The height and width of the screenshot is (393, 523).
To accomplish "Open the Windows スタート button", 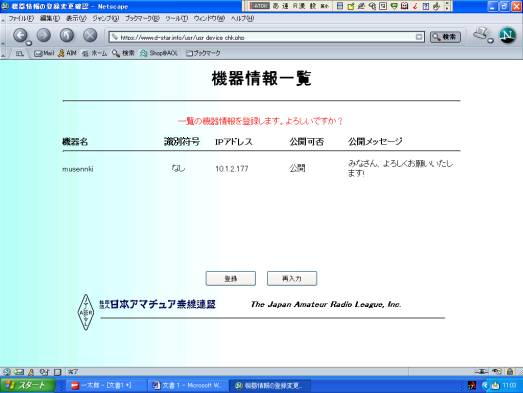I will [27, 386].
